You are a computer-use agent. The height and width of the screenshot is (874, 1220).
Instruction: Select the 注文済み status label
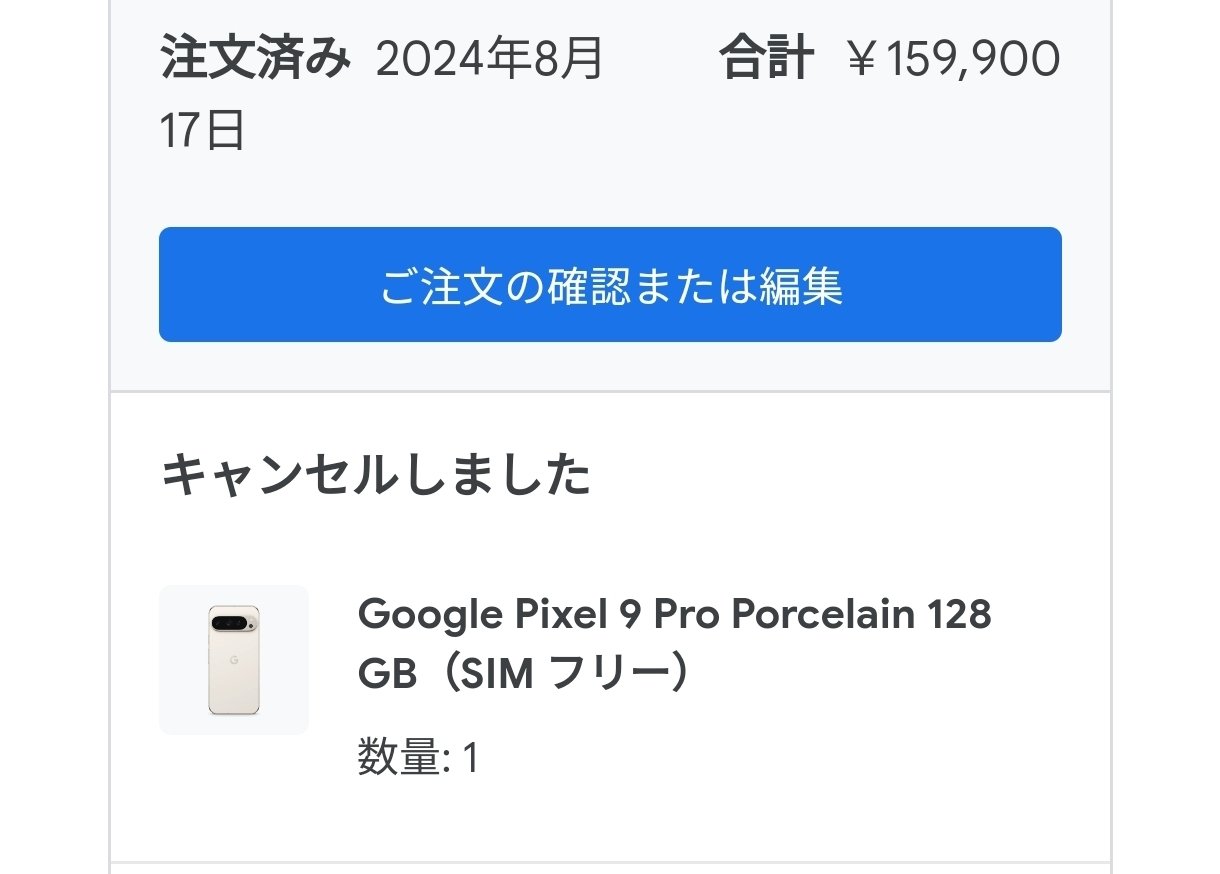pyautogui.click(x=255, y=60)
